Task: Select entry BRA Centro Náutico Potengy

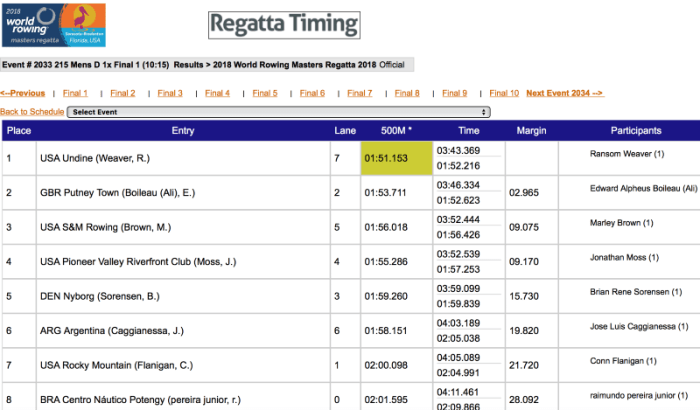Action: [140, 400]
